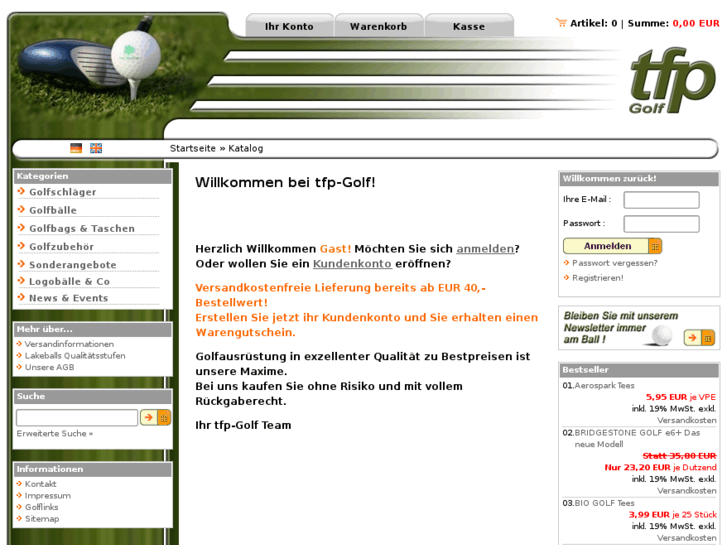The width and height of the screenshot is (727, 545).
Task: Submit search with the orange arrow button
Action: 155,417
